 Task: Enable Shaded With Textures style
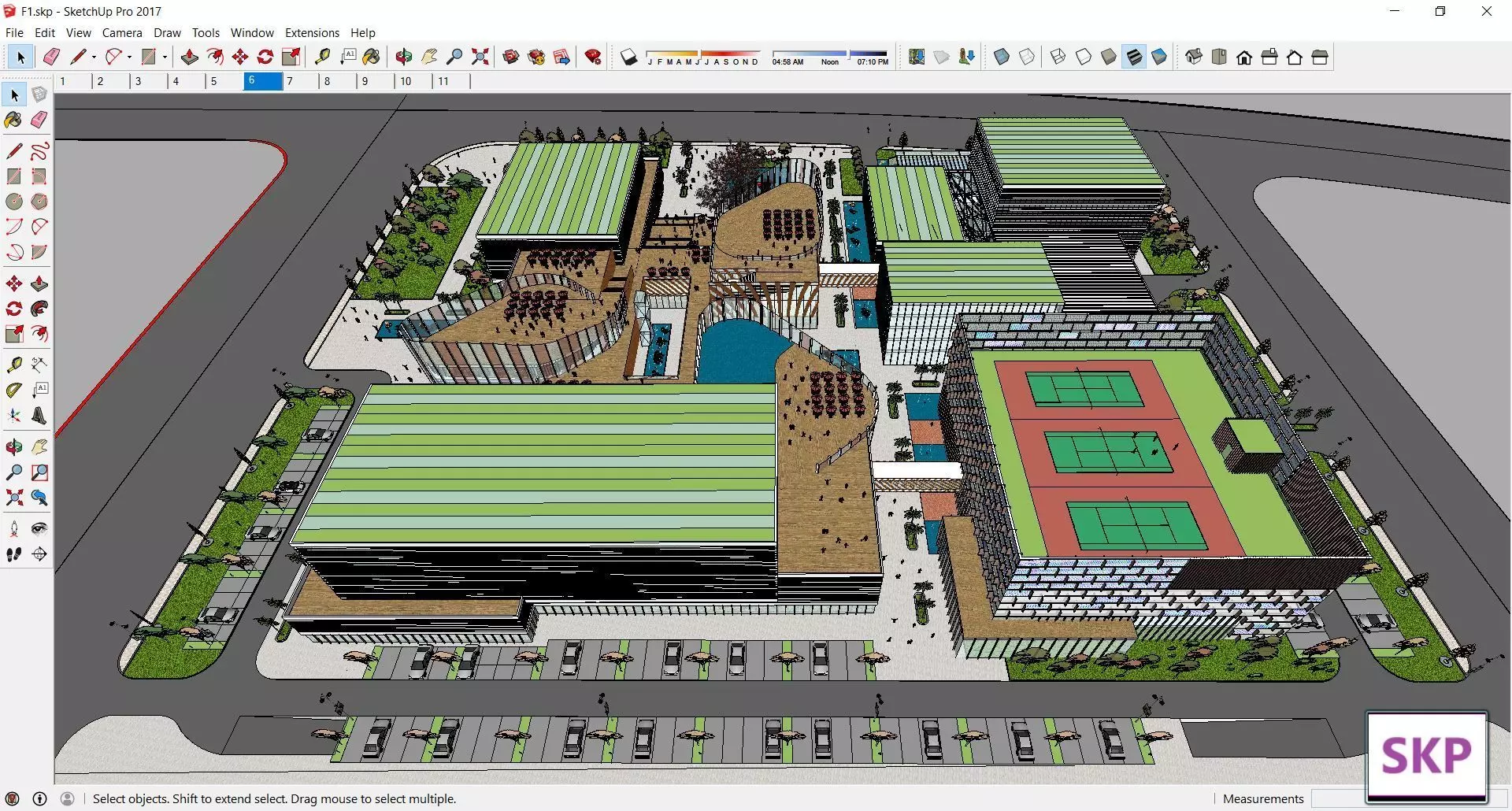pos(1134,57)
